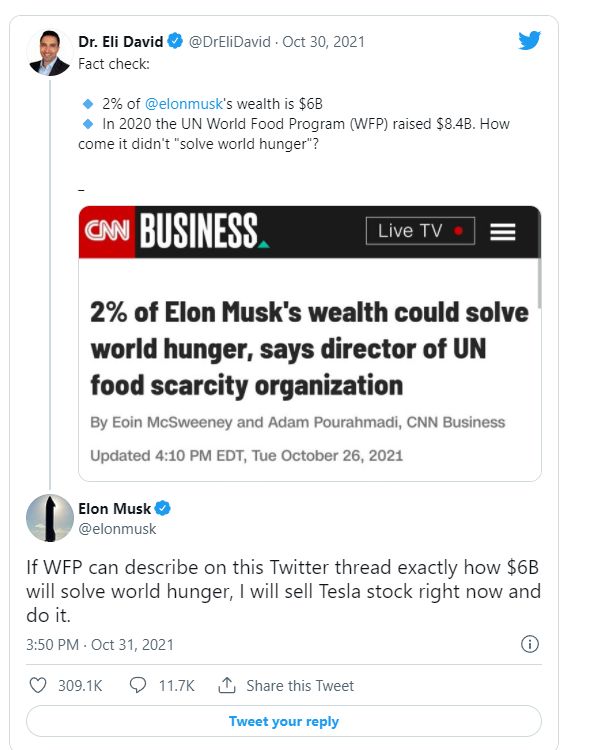The width and height of the screenshot is (597, 750).
Task: Click the red CNN logo
Action: pyautogui.click(x=107, y=232)
